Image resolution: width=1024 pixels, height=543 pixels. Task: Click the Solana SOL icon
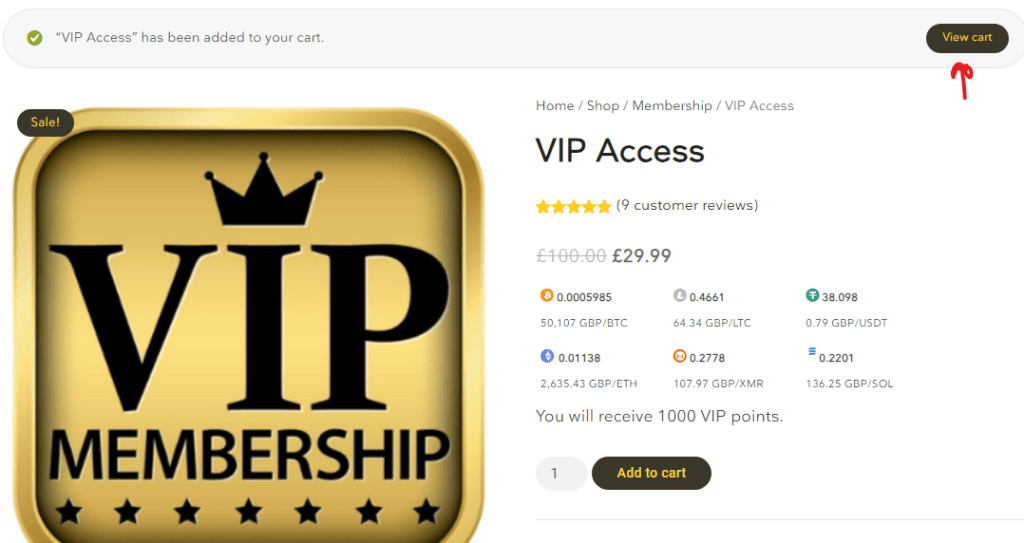pos(812,352)
